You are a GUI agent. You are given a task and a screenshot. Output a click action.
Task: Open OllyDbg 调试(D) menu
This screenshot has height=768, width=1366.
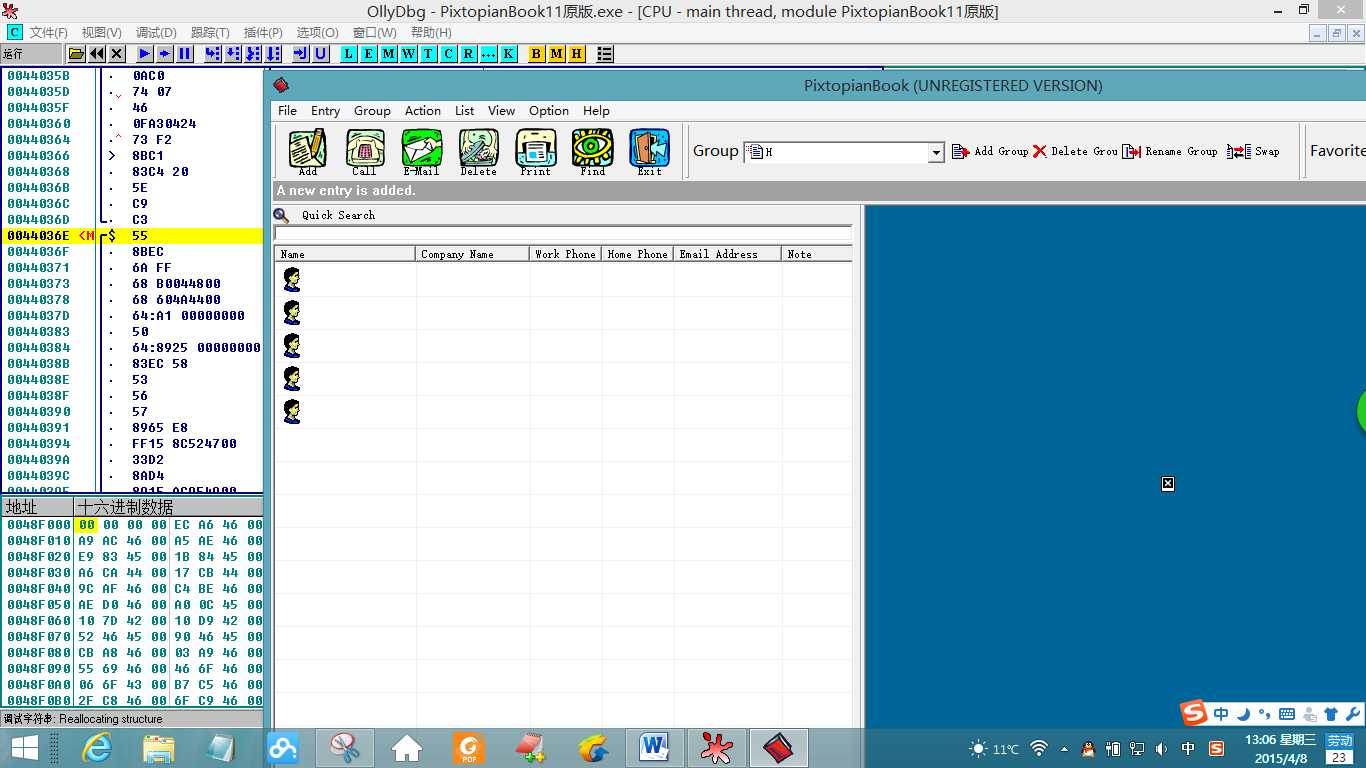coord(155,33)
